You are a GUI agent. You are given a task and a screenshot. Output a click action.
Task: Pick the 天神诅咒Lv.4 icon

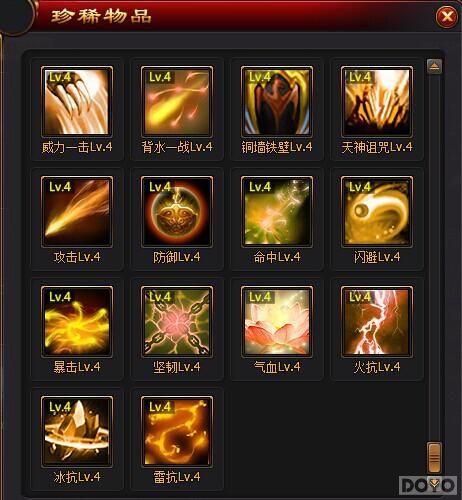(377, 102)
